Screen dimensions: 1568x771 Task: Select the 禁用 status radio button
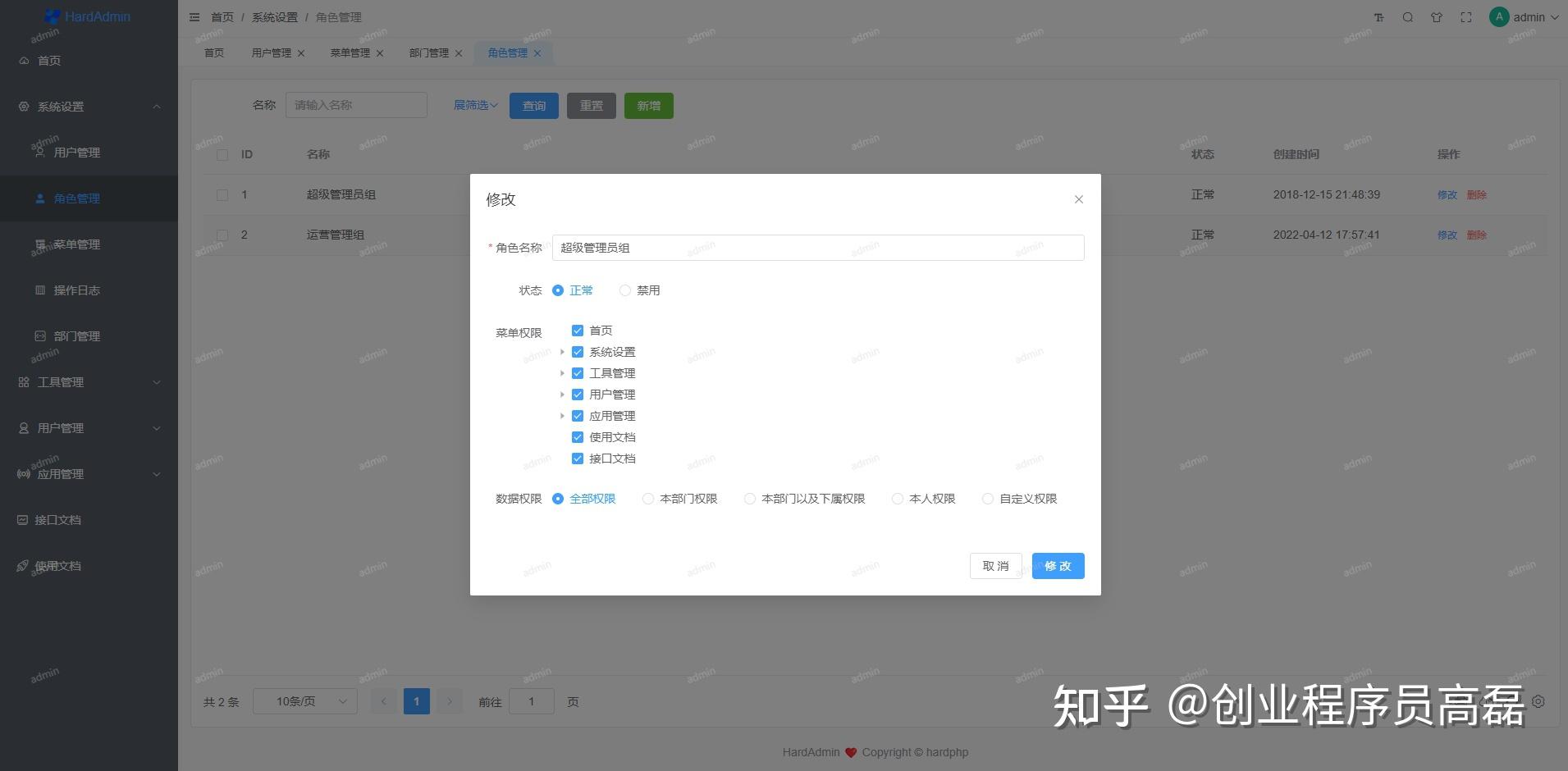(x=625, y=290)
